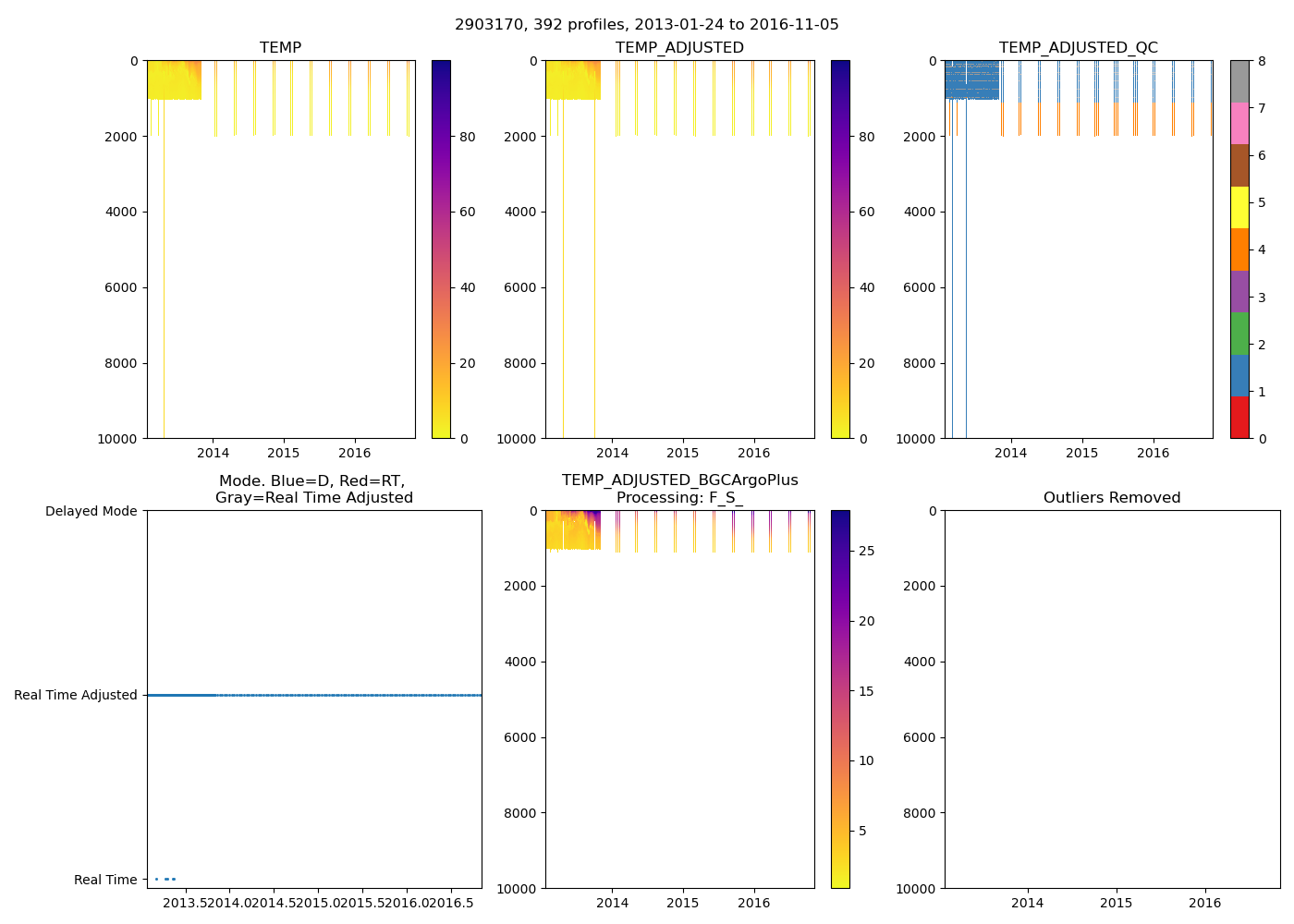Select the orange segment of the QC colorbar
Screen dimensions: 1294x924
[x=1239, y=249]
